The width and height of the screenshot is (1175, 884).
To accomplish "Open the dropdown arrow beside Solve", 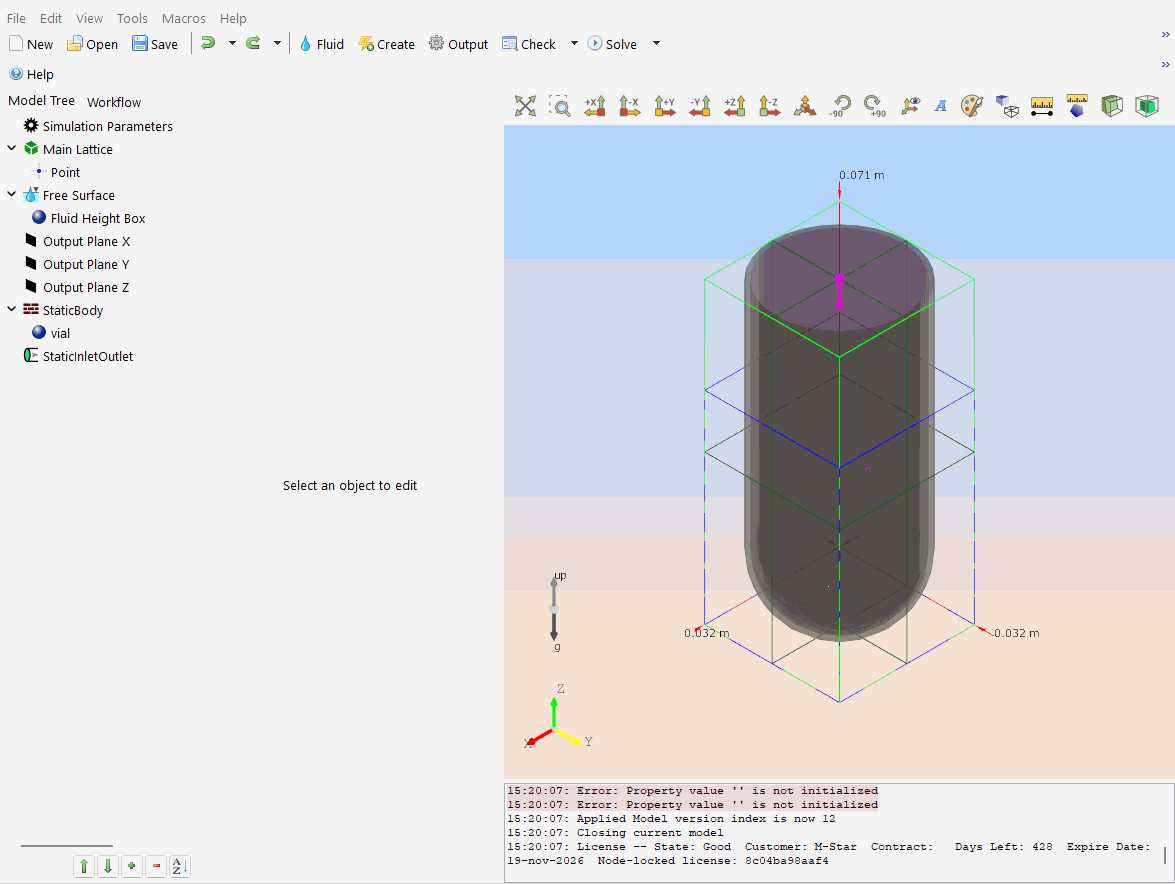I will pyautogui.click(x=656, y=44).
